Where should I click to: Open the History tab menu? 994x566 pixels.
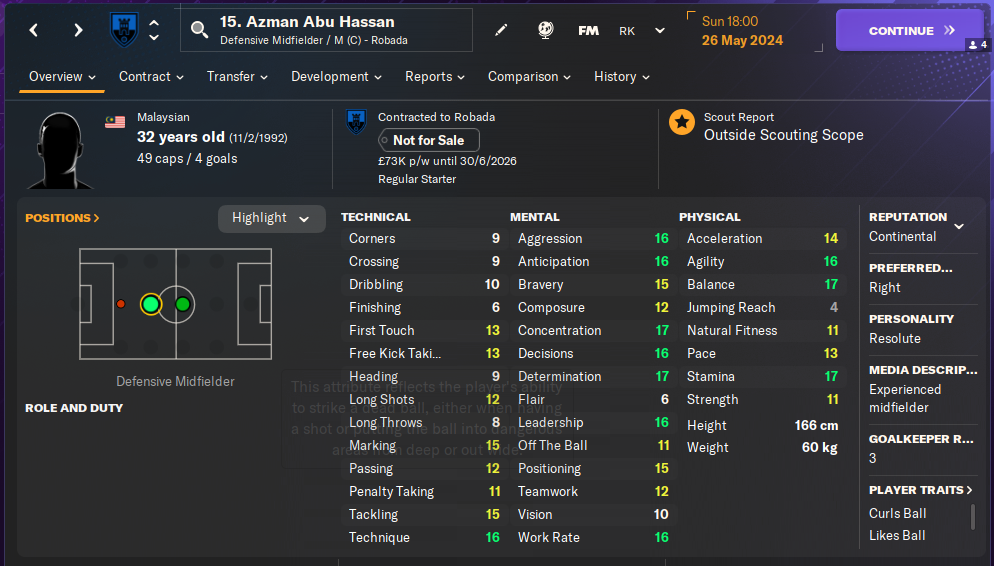coord(621,77)
